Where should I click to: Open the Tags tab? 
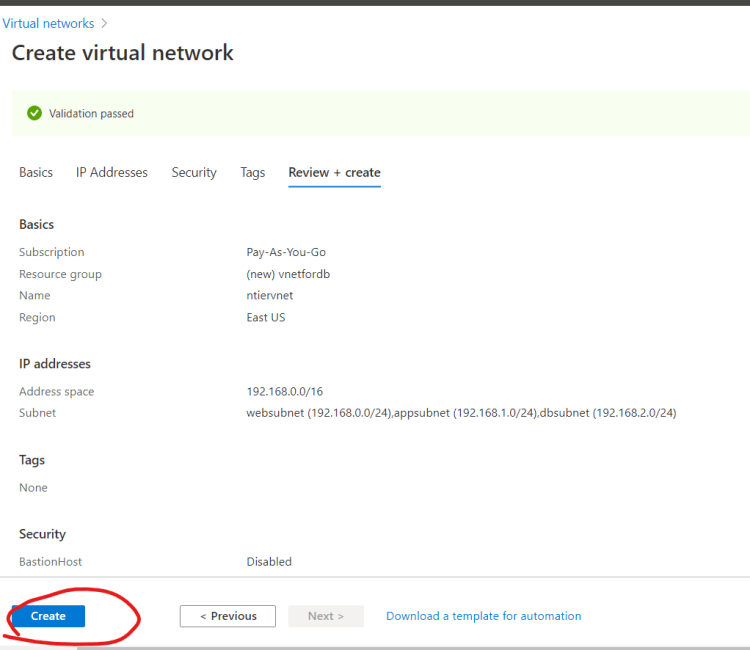click(253, 172)
